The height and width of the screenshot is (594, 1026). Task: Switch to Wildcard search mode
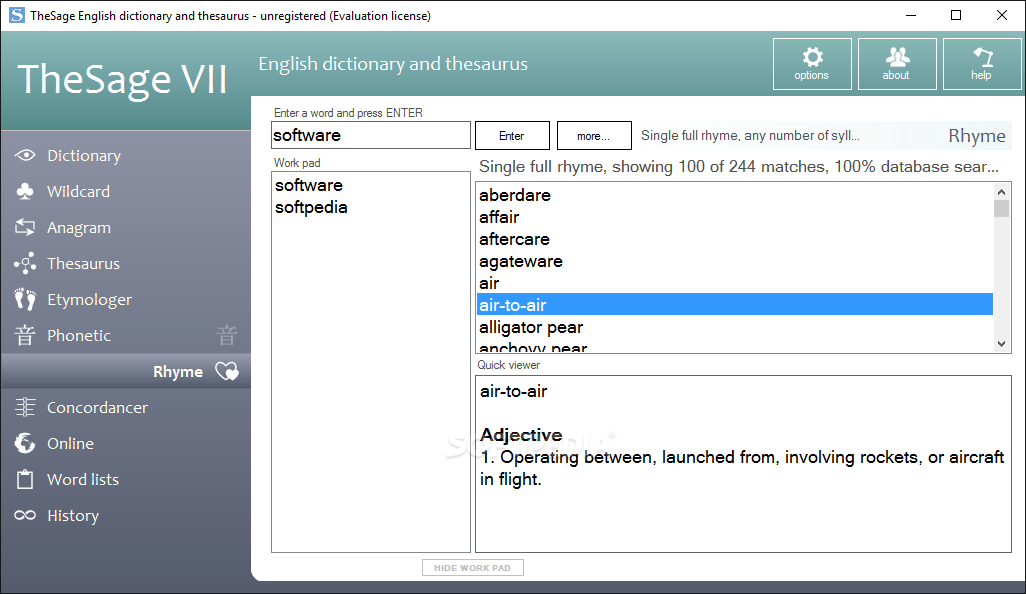[79, 192]
